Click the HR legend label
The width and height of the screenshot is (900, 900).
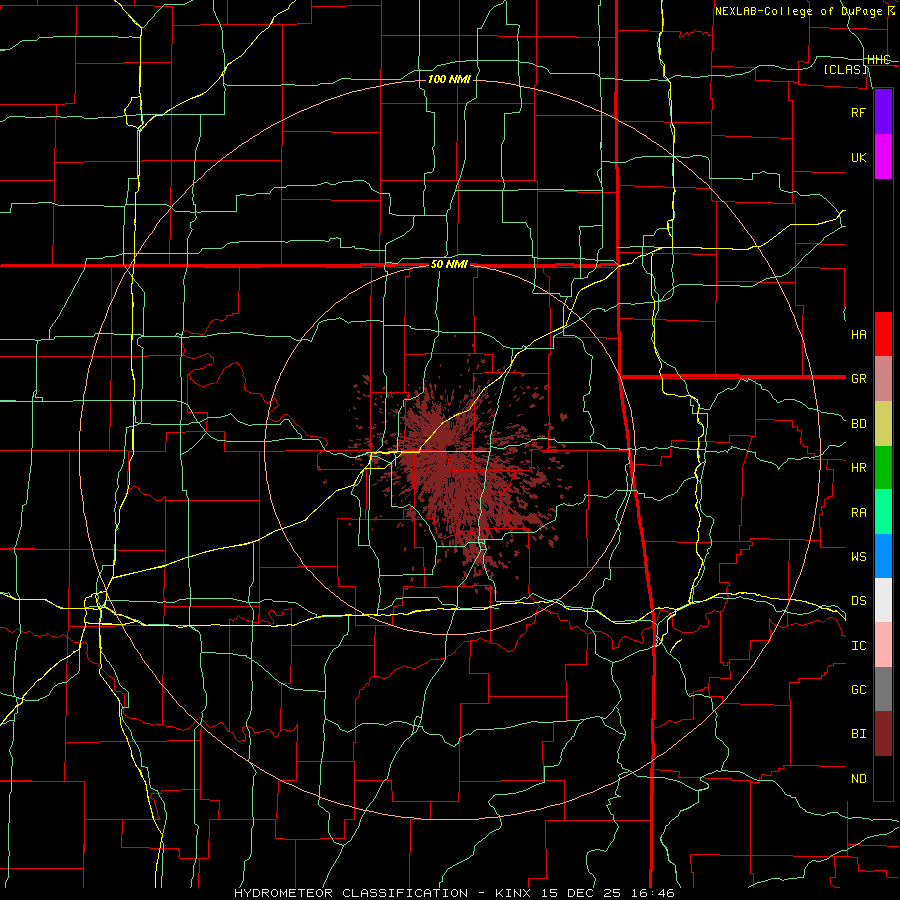click(x=859, y=468)
